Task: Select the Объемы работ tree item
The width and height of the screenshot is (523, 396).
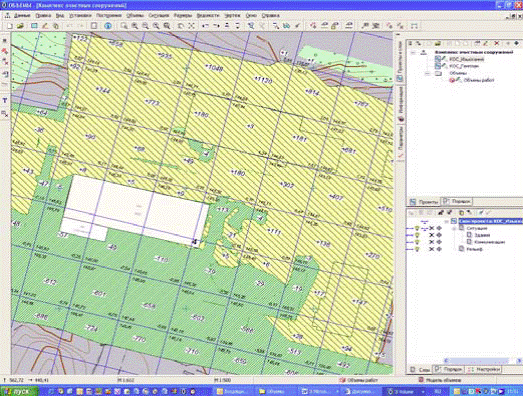Action: click(479, 80)
